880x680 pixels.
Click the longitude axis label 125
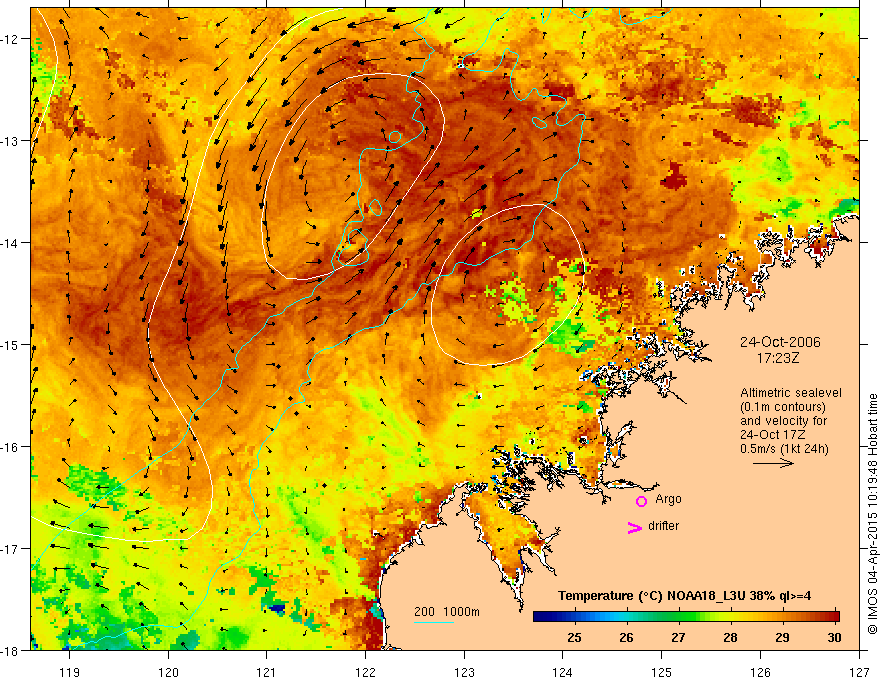662,672
